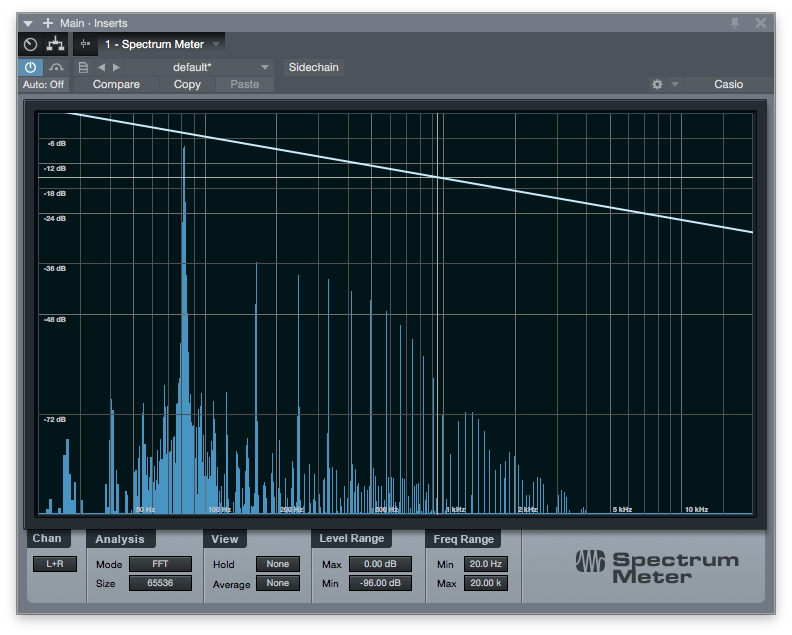Image resolution: width=792 pixels, height=635 pixels.
Task: Toggle the Auto: Off automation mode
Action: click(x=44, y=85)
